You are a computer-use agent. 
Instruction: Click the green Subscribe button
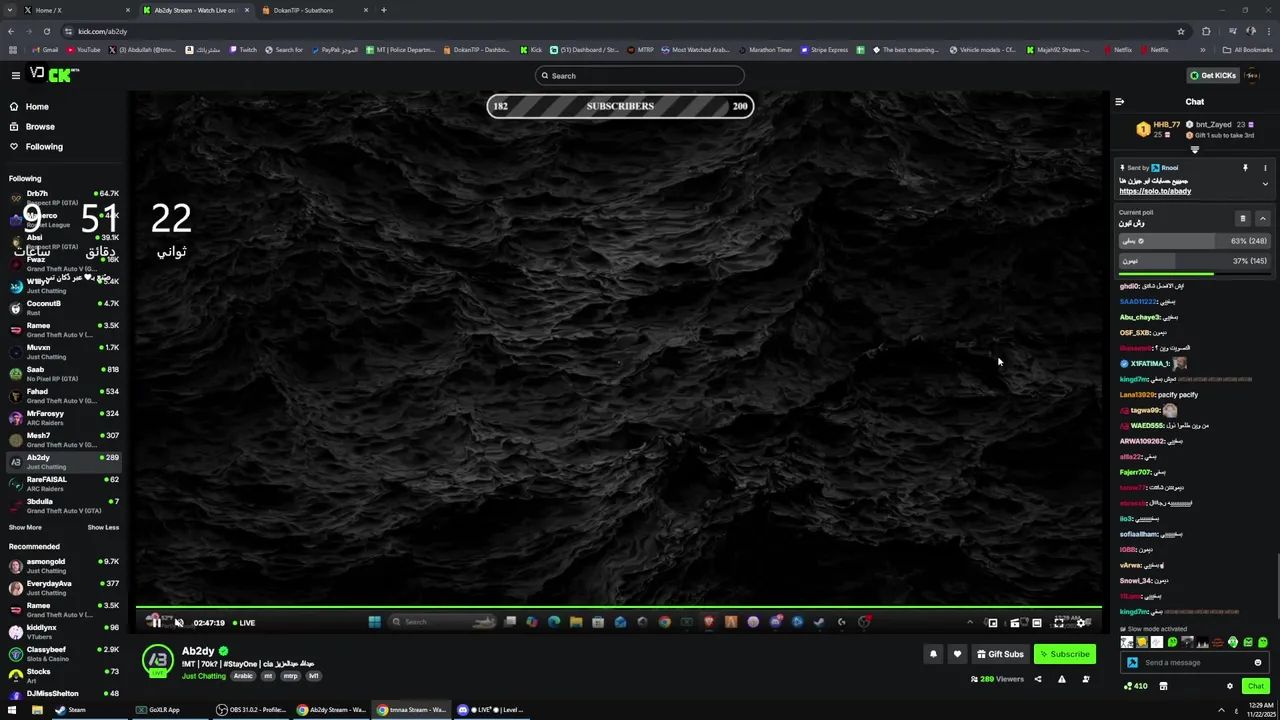click(1064, 654)
